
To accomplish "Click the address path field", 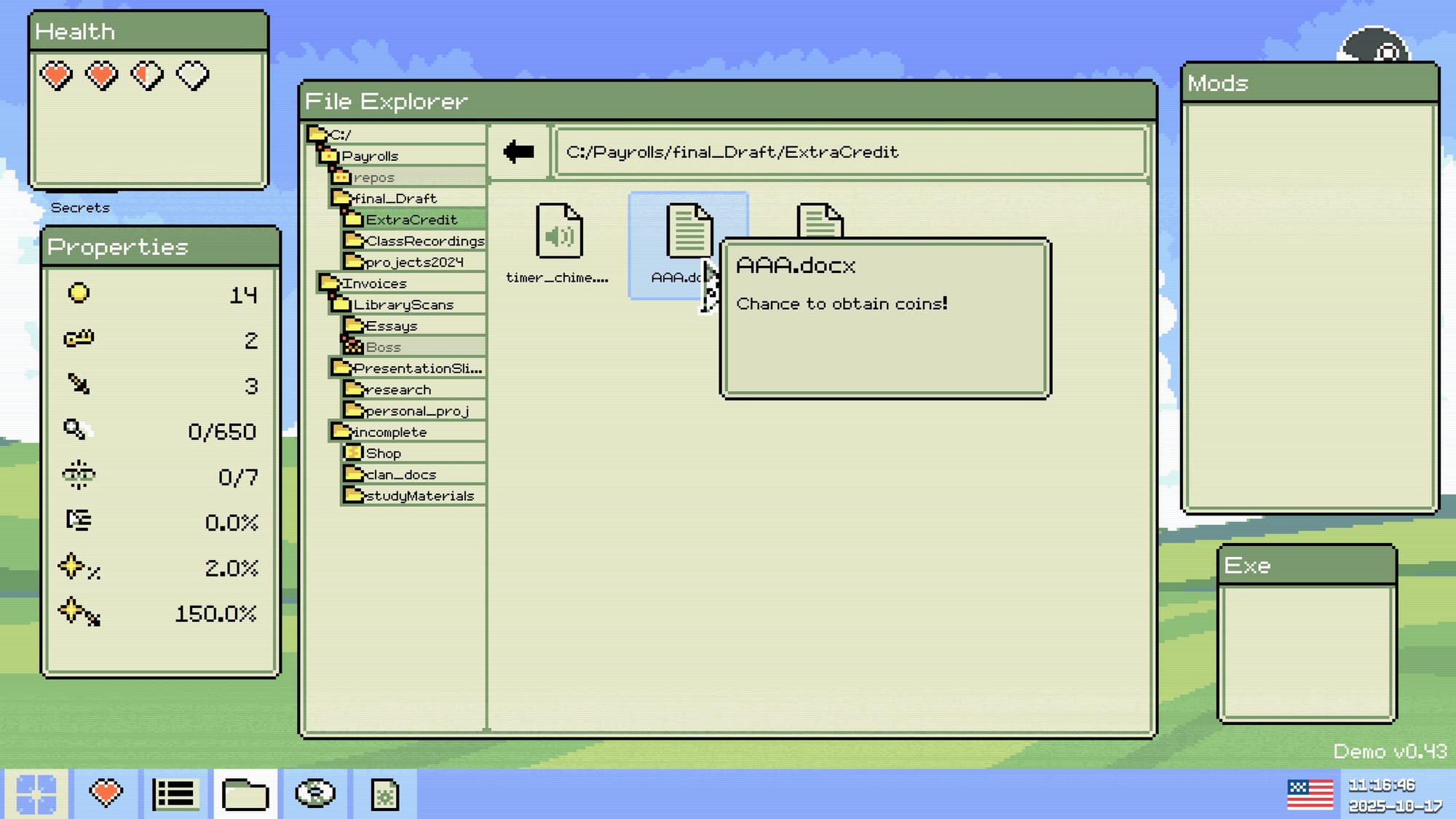I will [849, 152].
